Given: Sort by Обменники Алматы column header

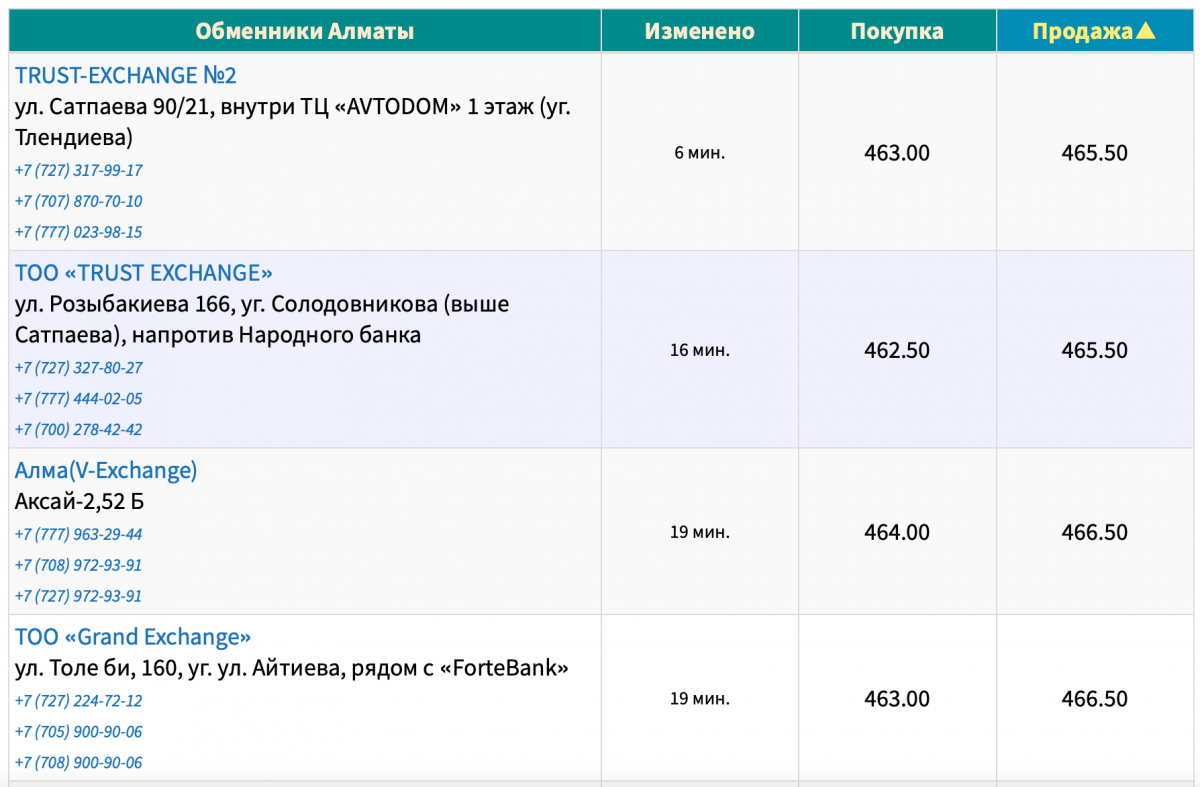Looking at the screenshot, I should 305,31.
